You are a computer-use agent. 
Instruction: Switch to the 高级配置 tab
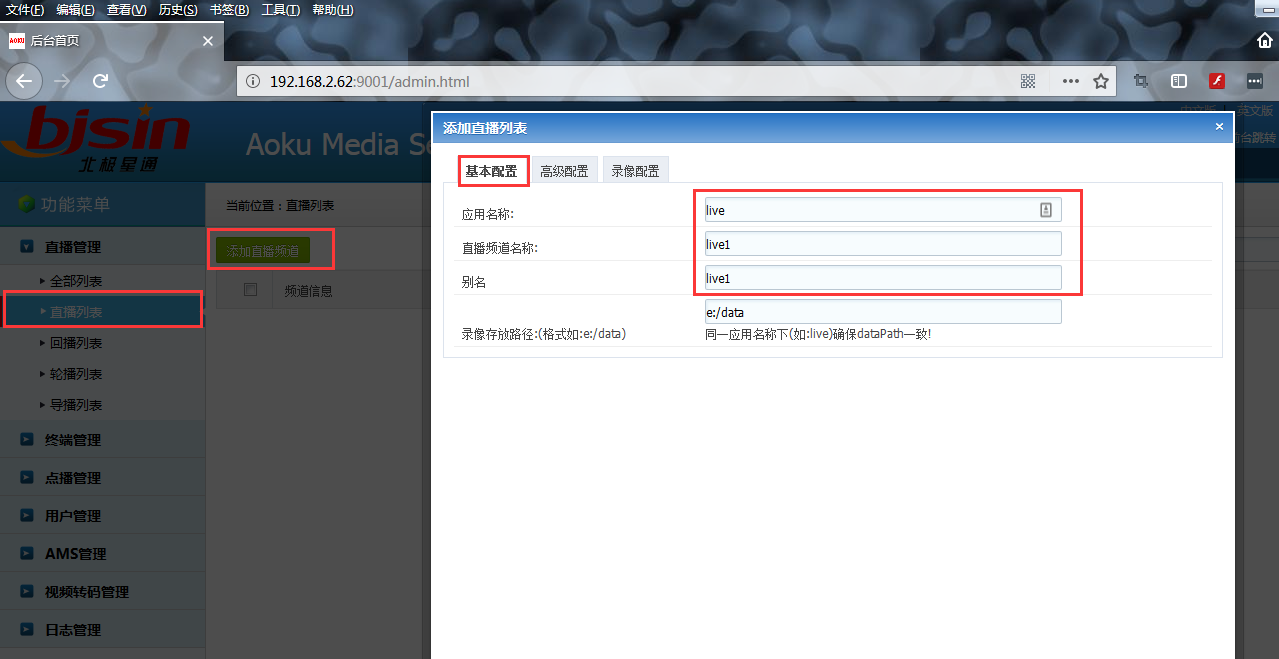coord(564,171)
